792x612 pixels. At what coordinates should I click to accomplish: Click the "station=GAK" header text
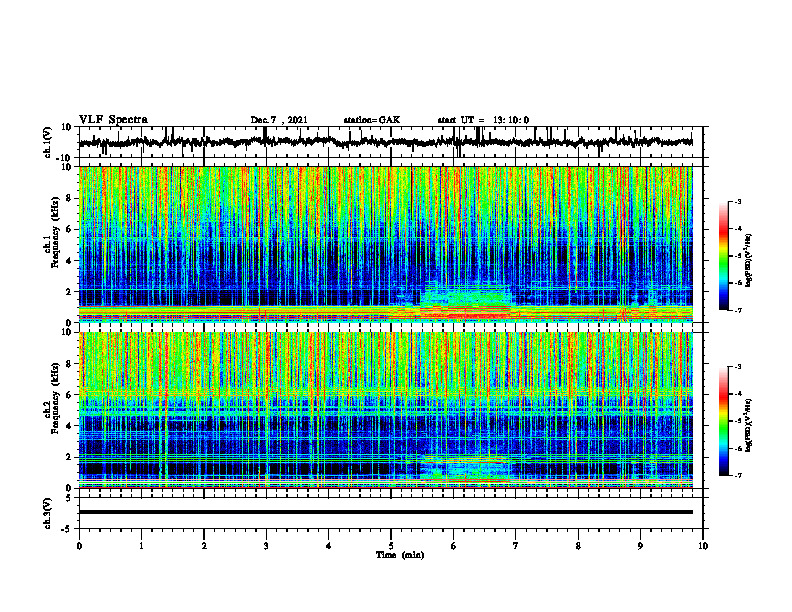(x=372, y=120)
